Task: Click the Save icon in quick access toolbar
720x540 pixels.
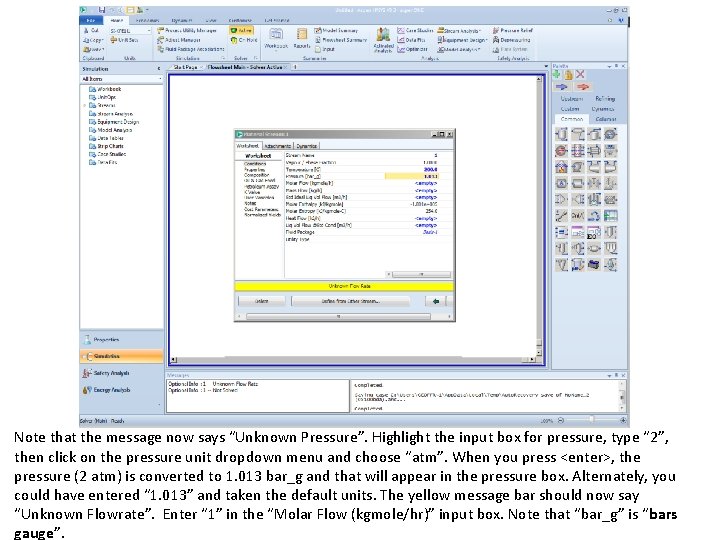Action: tap(102, 10)
